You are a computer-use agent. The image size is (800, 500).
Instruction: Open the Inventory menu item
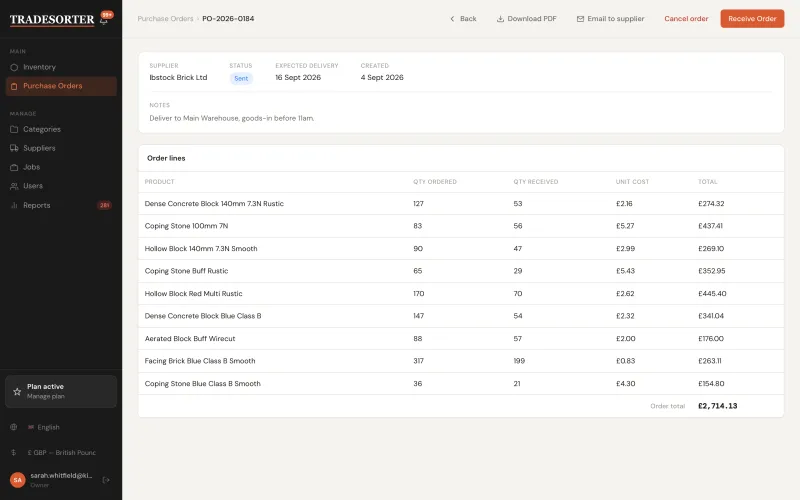pos(61,67)
